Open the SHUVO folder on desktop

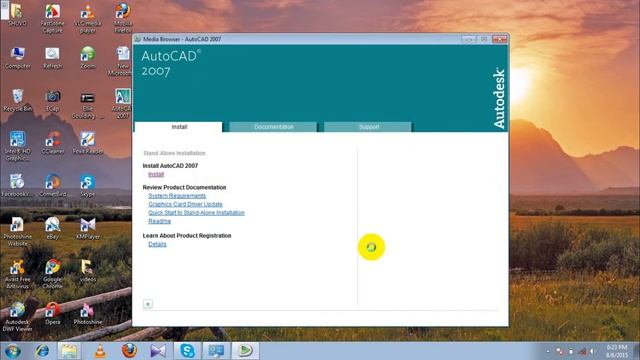tap(17, 15)
